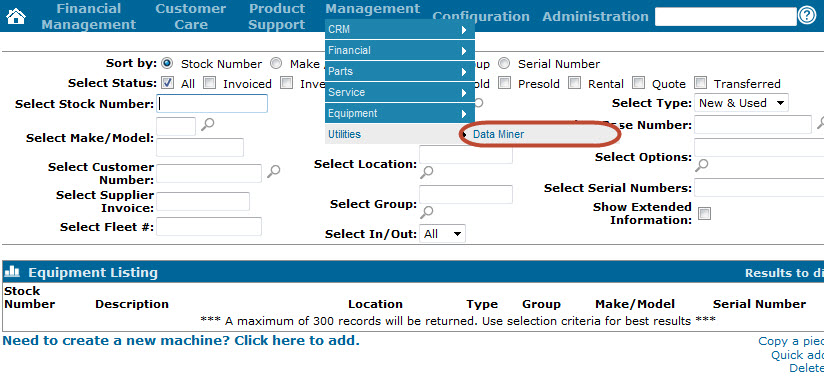Focus the Select Options input field

759,148
